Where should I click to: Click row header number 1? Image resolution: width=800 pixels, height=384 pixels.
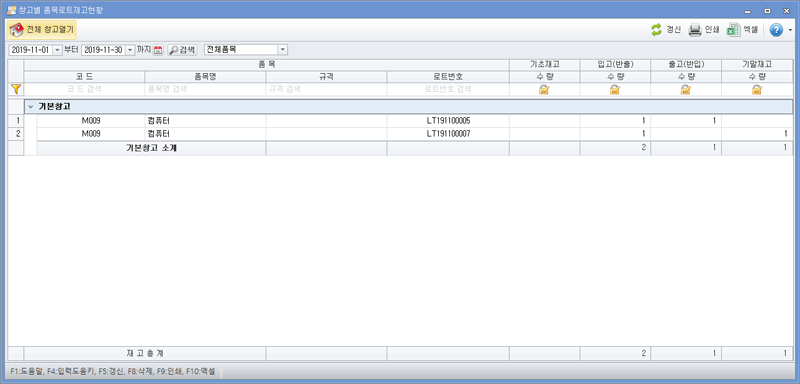[x=16, y=121]
